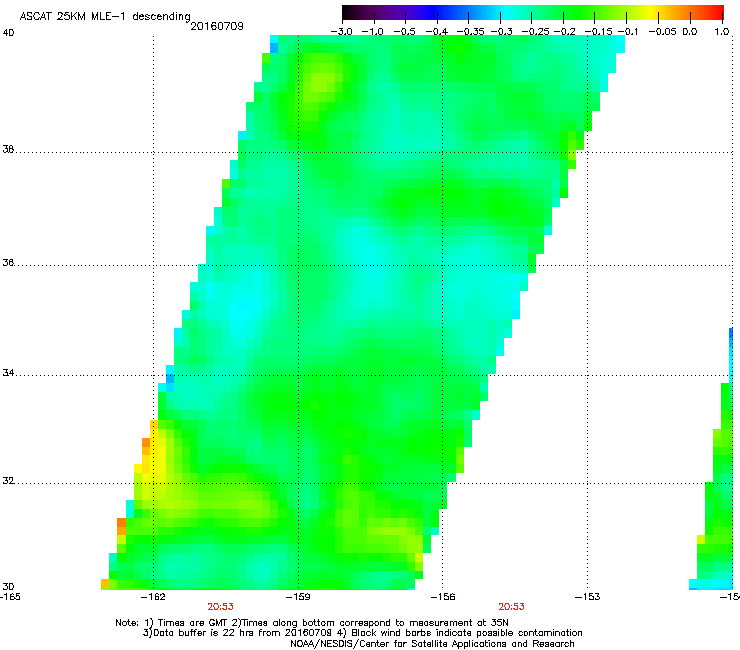Click the -1.0 color scale label

374,32
